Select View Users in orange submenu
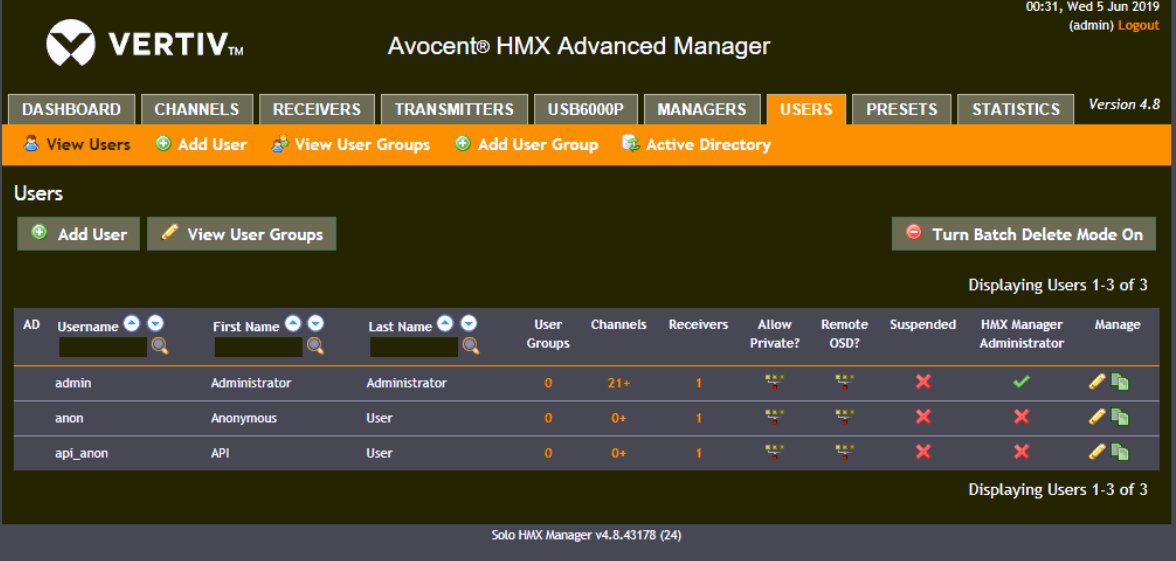Image resolution: width=1176 pixels, height=561 pixels. click(x=76, y=145)
